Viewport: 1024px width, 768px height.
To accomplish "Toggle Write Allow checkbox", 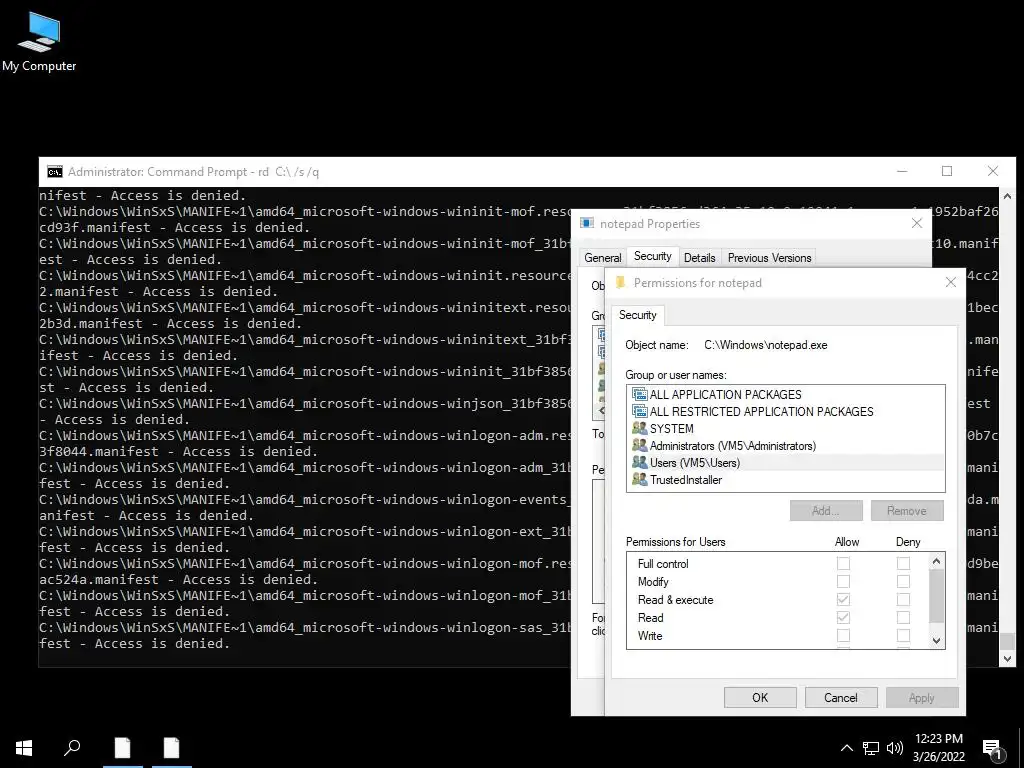I will (843, 635).
